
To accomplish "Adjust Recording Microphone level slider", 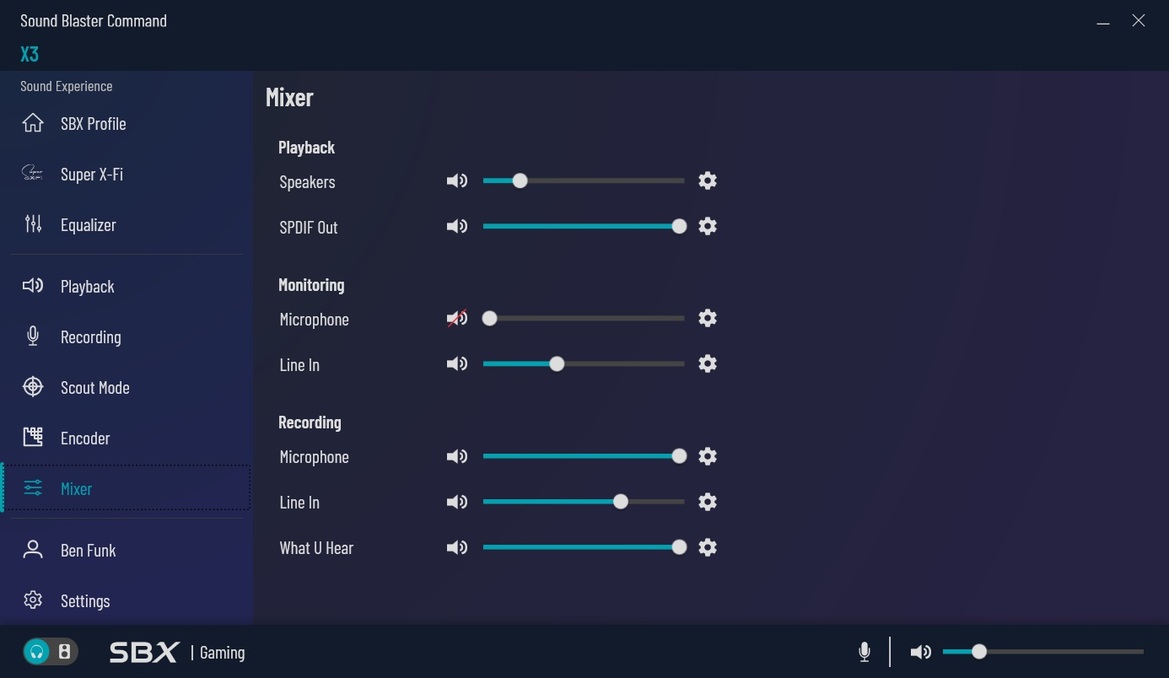I will 584,456.
